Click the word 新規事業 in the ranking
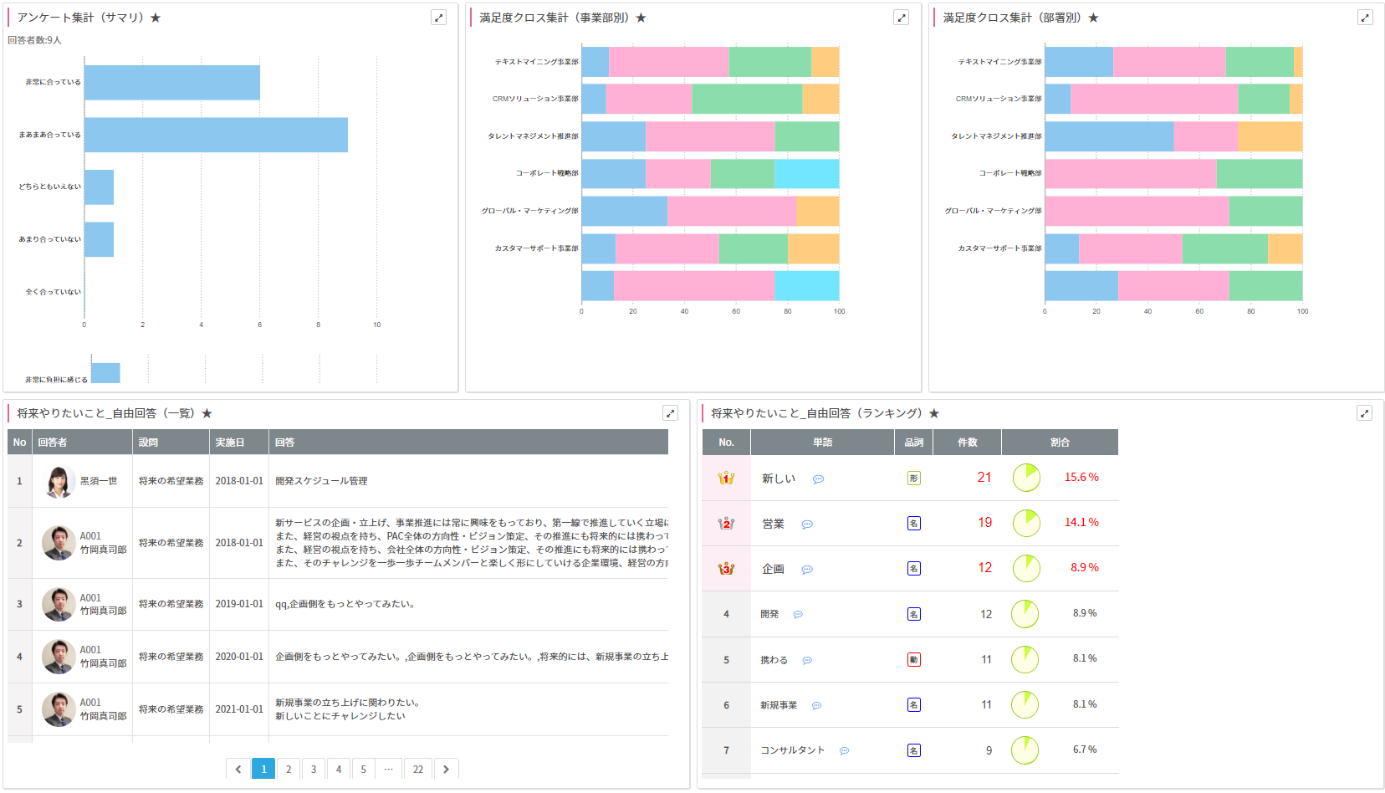 779,705
